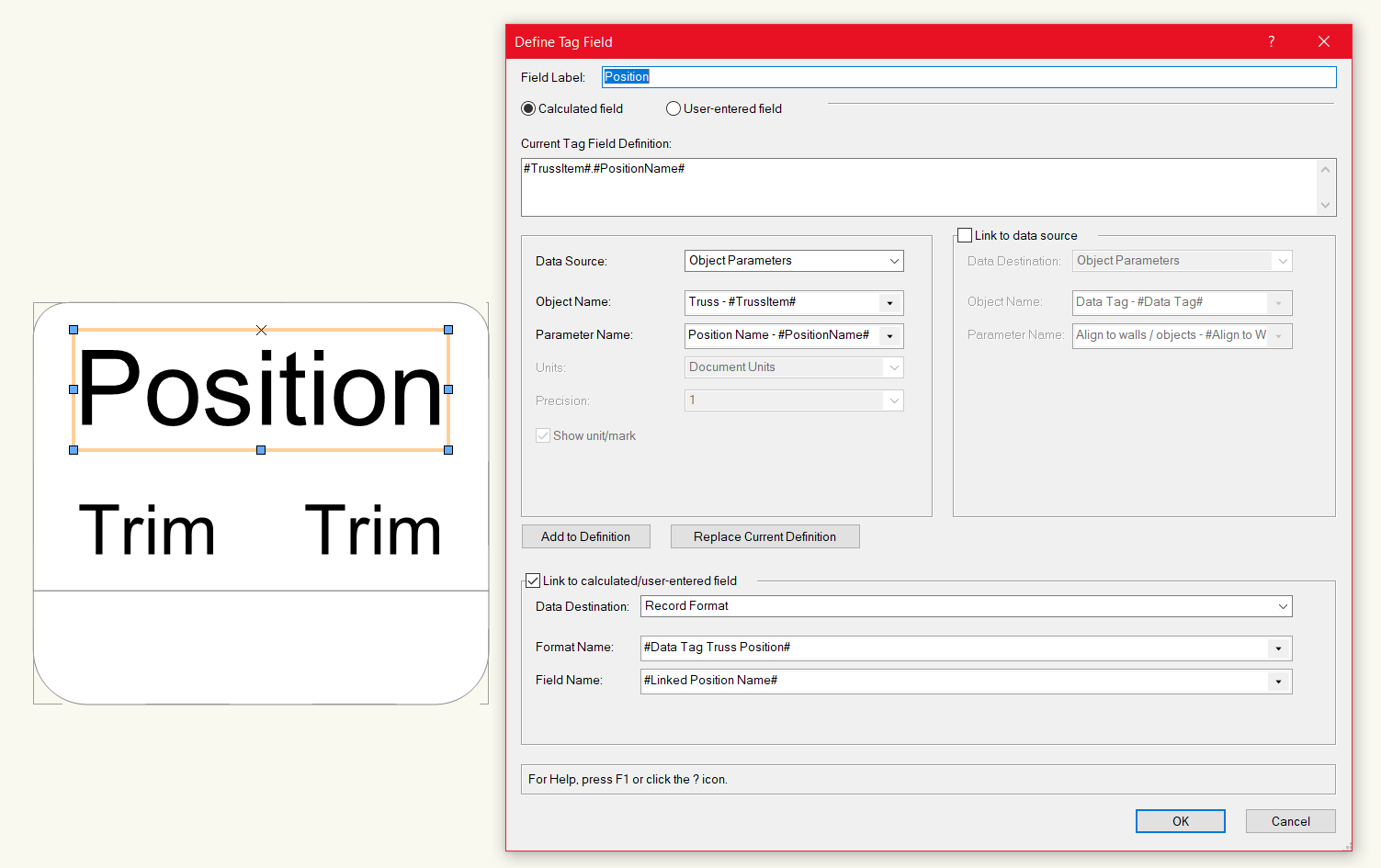Click the definition scrollbar up arrow
This screenshot has width=1381, height=868.
pos(1325,169)
